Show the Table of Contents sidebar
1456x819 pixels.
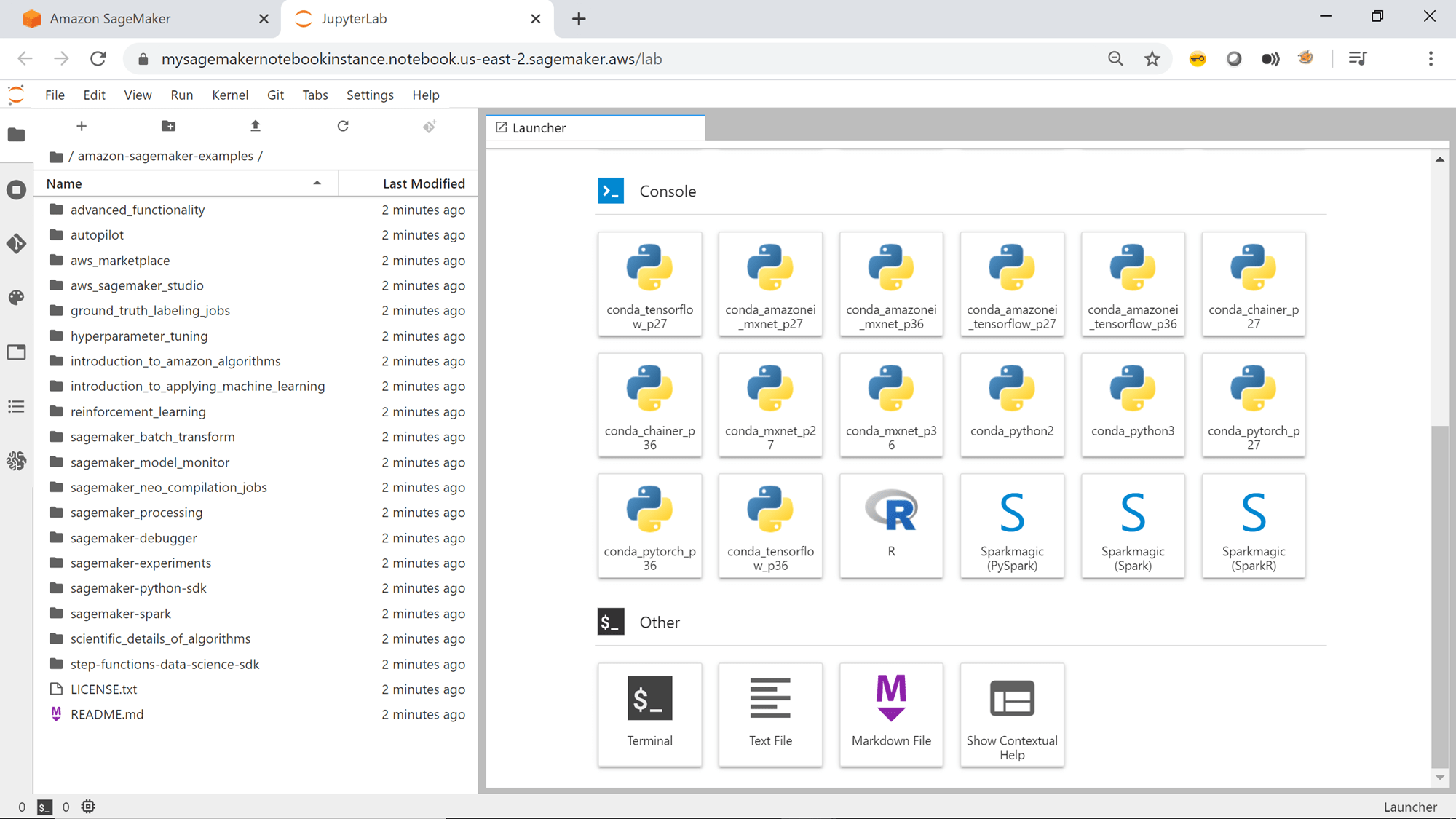click(x=16, y=406)
